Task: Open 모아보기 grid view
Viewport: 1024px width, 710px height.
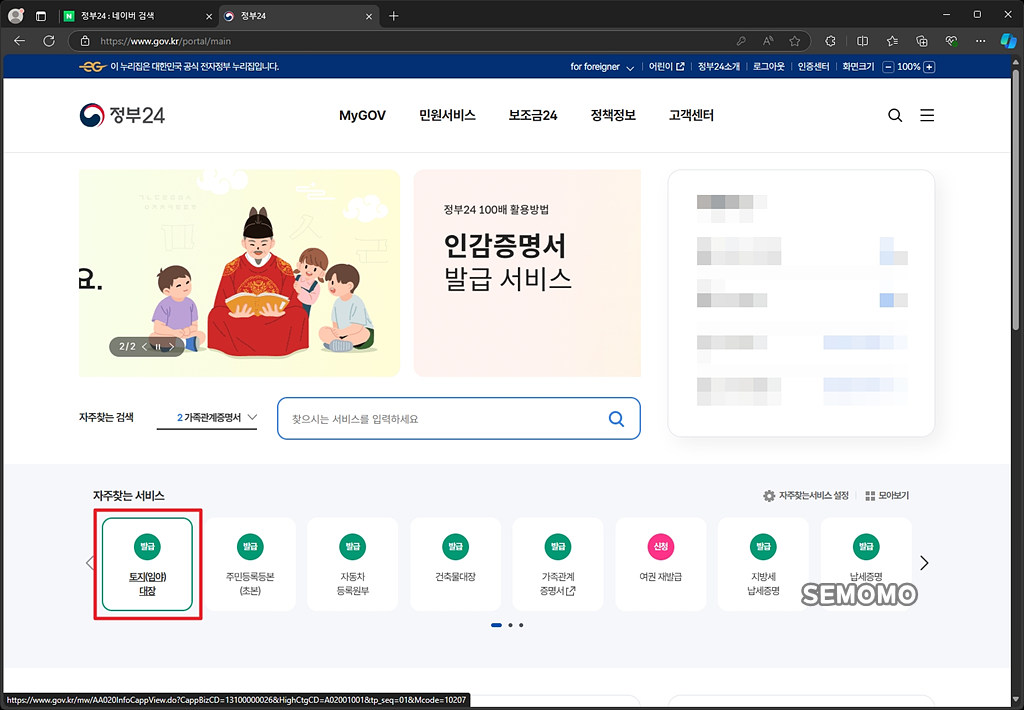Action: [887, 496]
